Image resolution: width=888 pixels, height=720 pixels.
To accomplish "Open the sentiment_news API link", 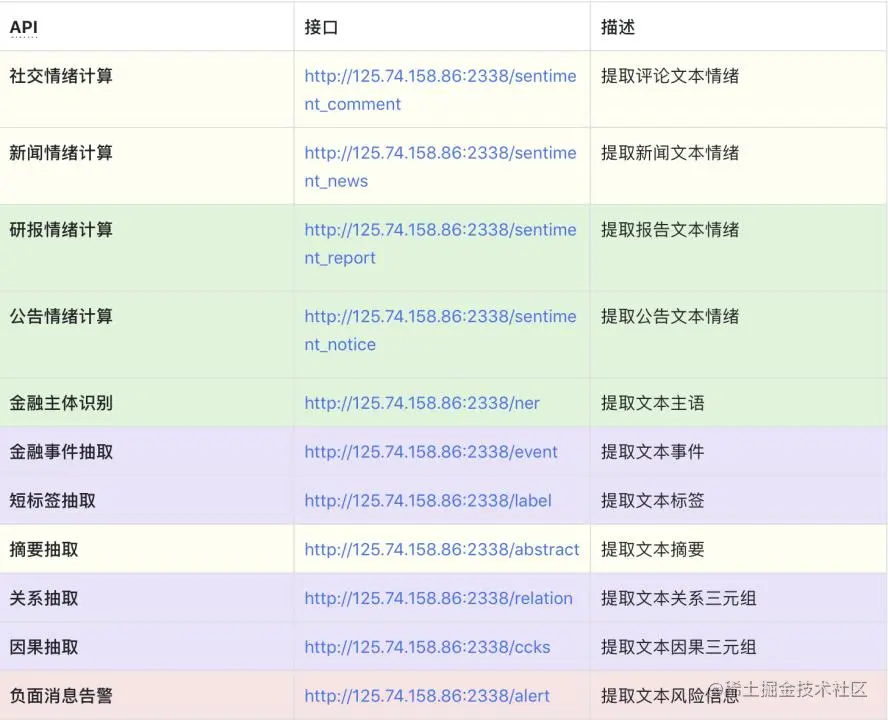I will (440, 167).
